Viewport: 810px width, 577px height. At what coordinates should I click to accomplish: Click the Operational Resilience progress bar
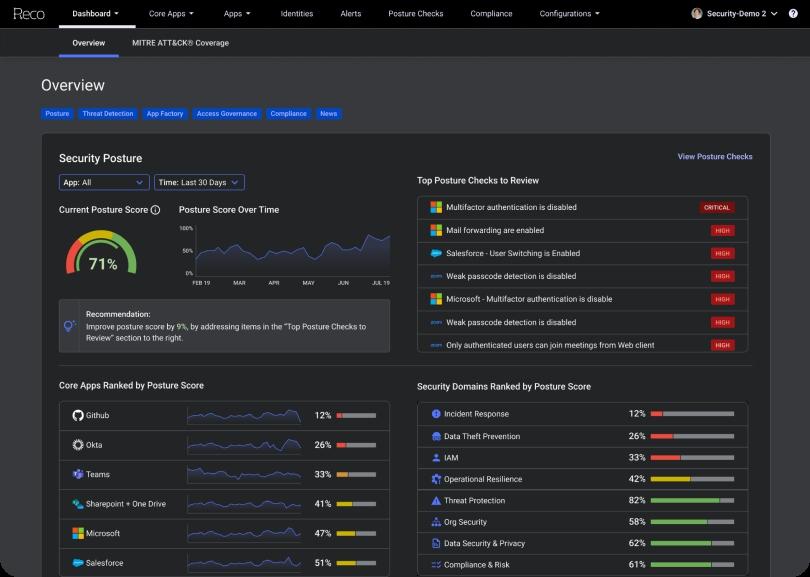pyautogui.click(x=692, y=479)
